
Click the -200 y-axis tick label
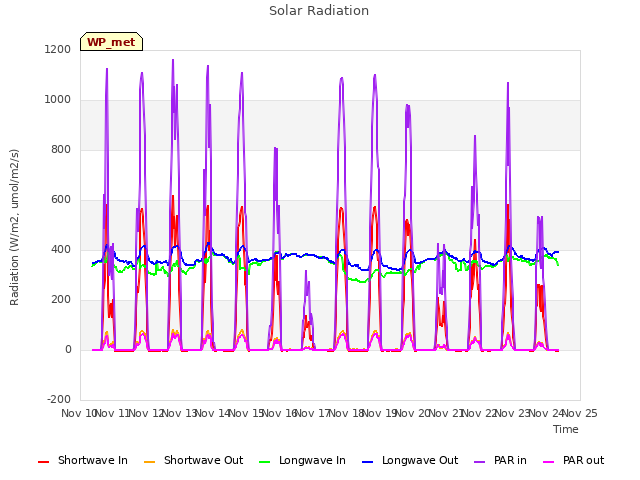click(59, 399)
